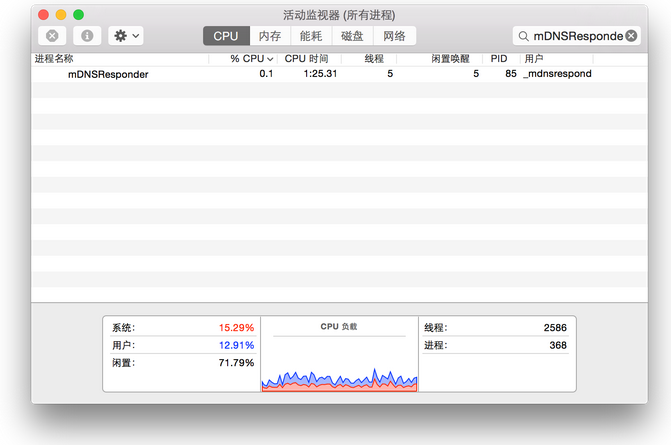This screenshot has height=445, width=671.
Task: Select the mDNSResponder process row
Action: point(300,74)
